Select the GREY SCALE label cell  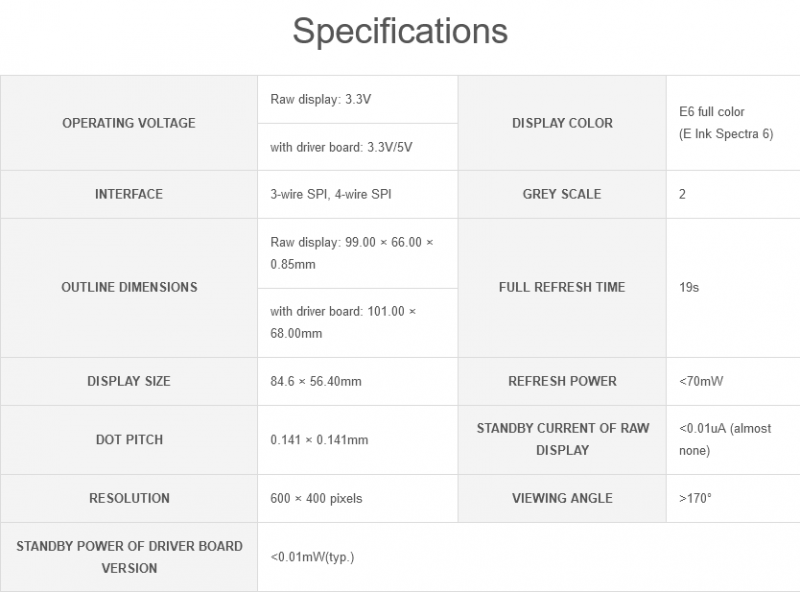pyautogui.click(x=562, y=194)
